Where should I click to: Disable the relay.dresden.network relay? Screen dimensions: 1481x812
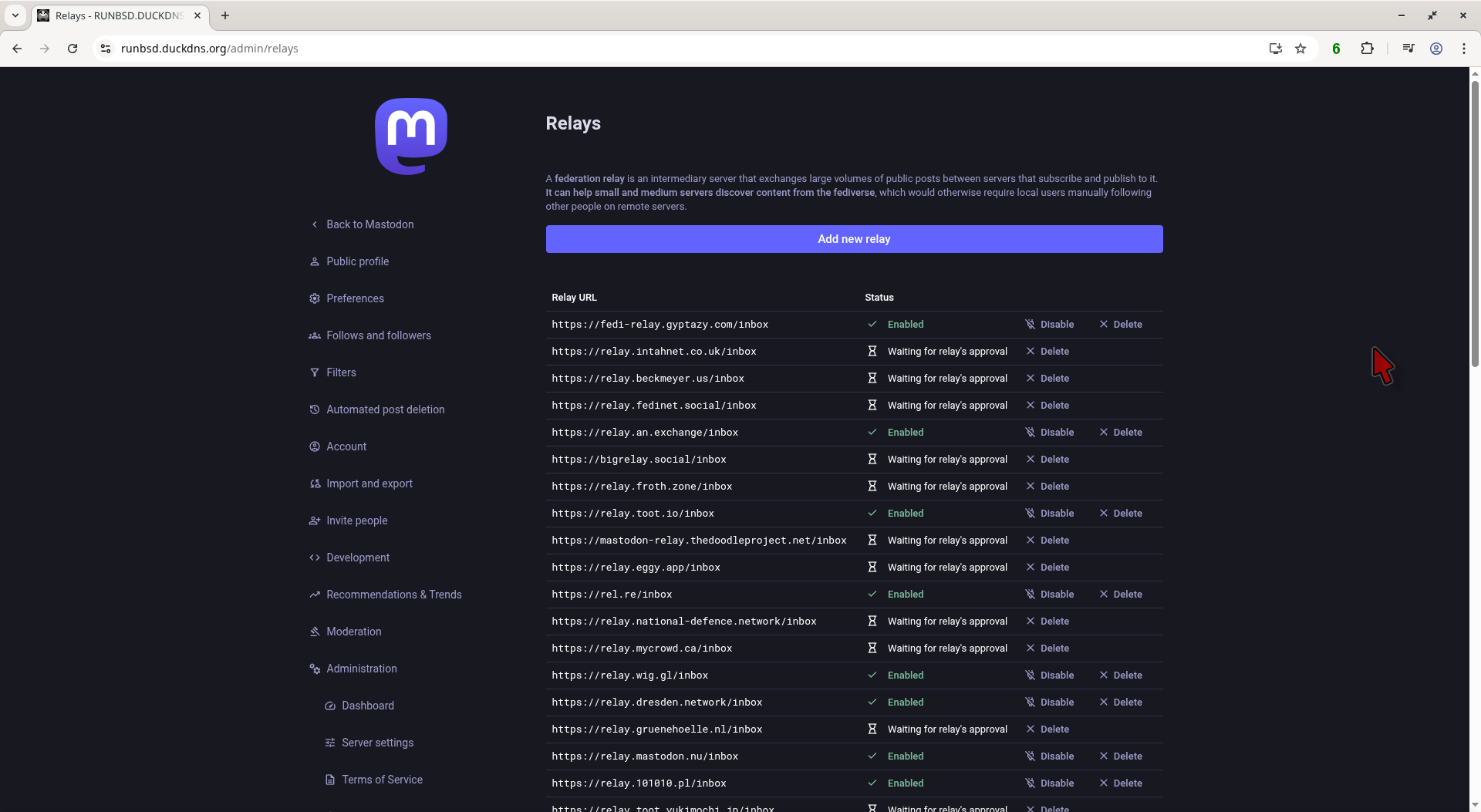(1049, 702)
